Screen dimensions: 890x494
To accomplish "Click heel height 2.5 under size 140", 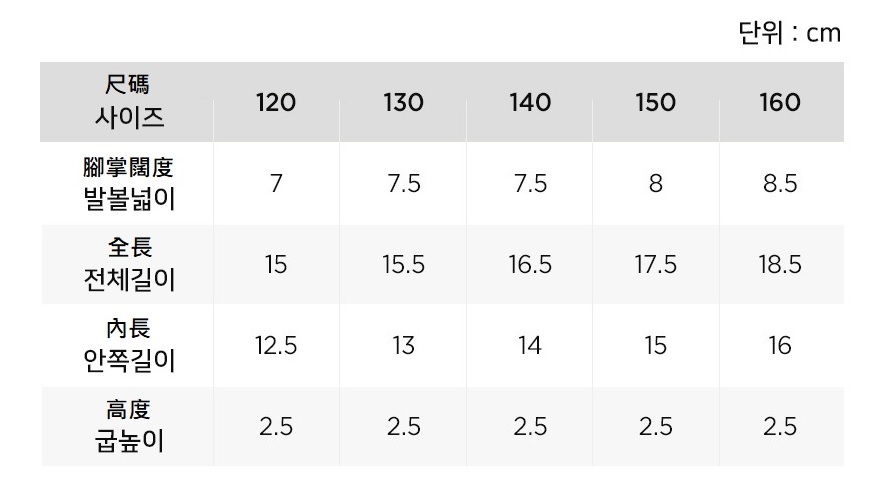I will click(x=530, y=427).
